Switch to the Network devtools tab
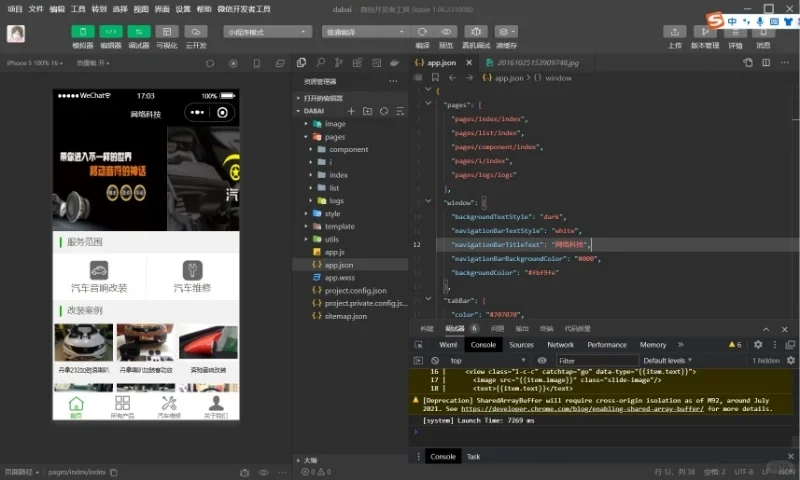Screen dimensions: 800x480 [560, 345]
